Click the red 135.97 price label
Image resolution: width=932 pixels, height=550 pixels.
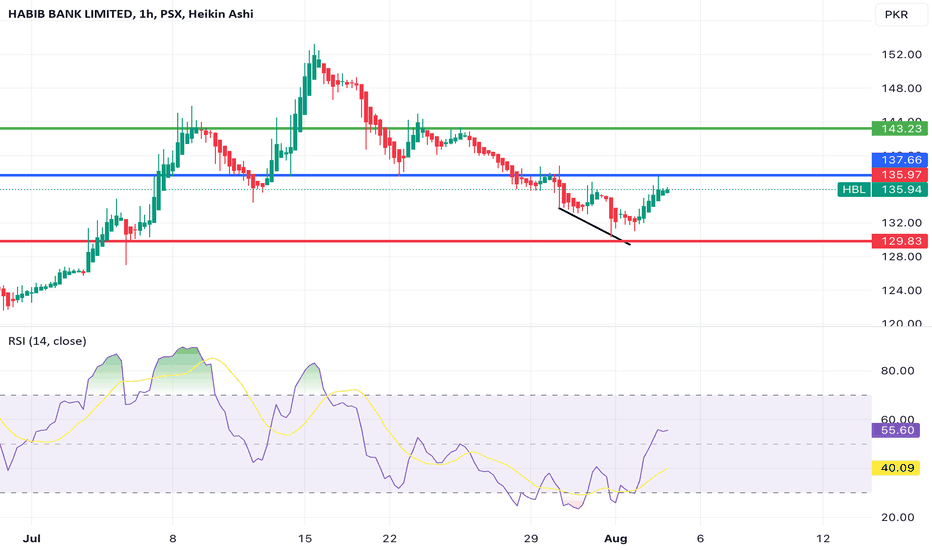pos(899,175)
